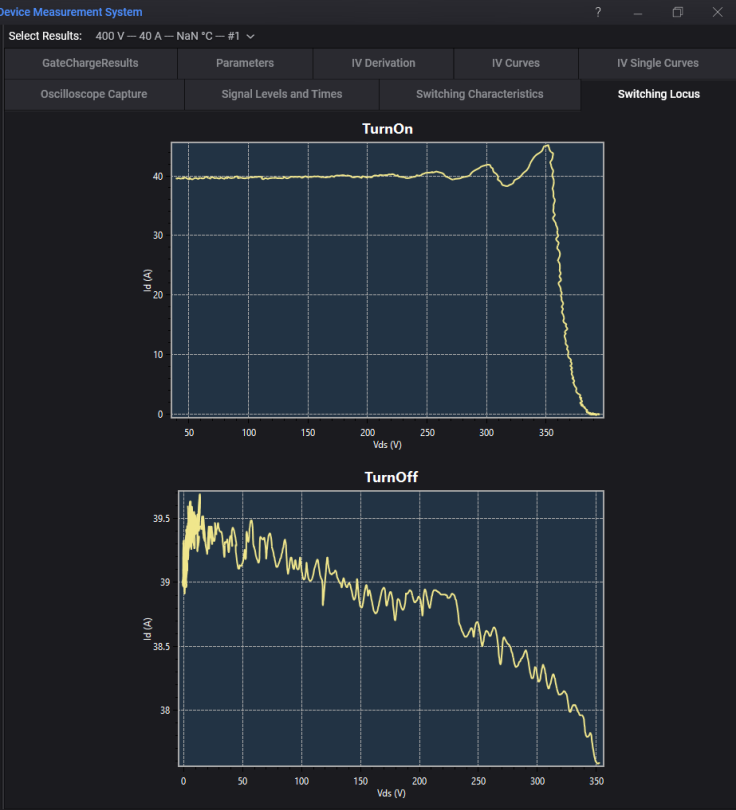
Task: Click the TurnOff chart title
Action: coord(391,477)
